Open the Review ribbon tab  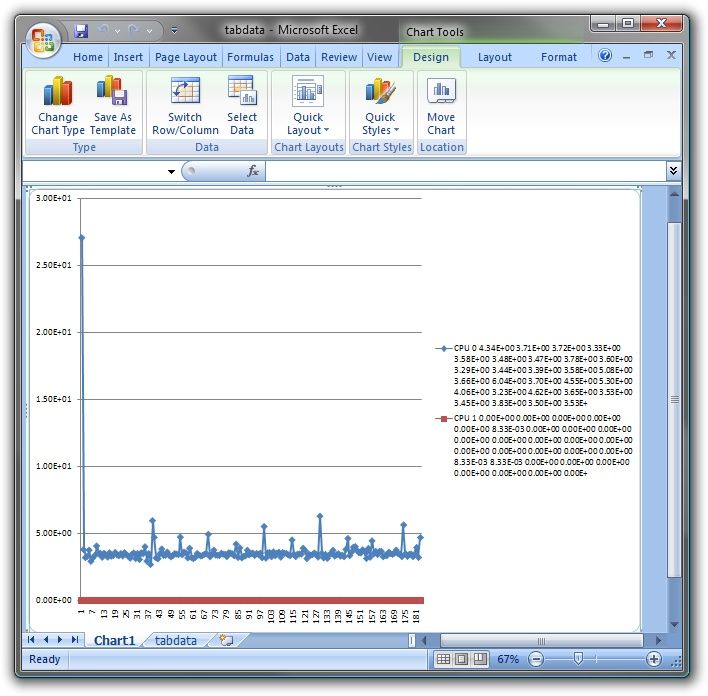click(x=339, y=57)
